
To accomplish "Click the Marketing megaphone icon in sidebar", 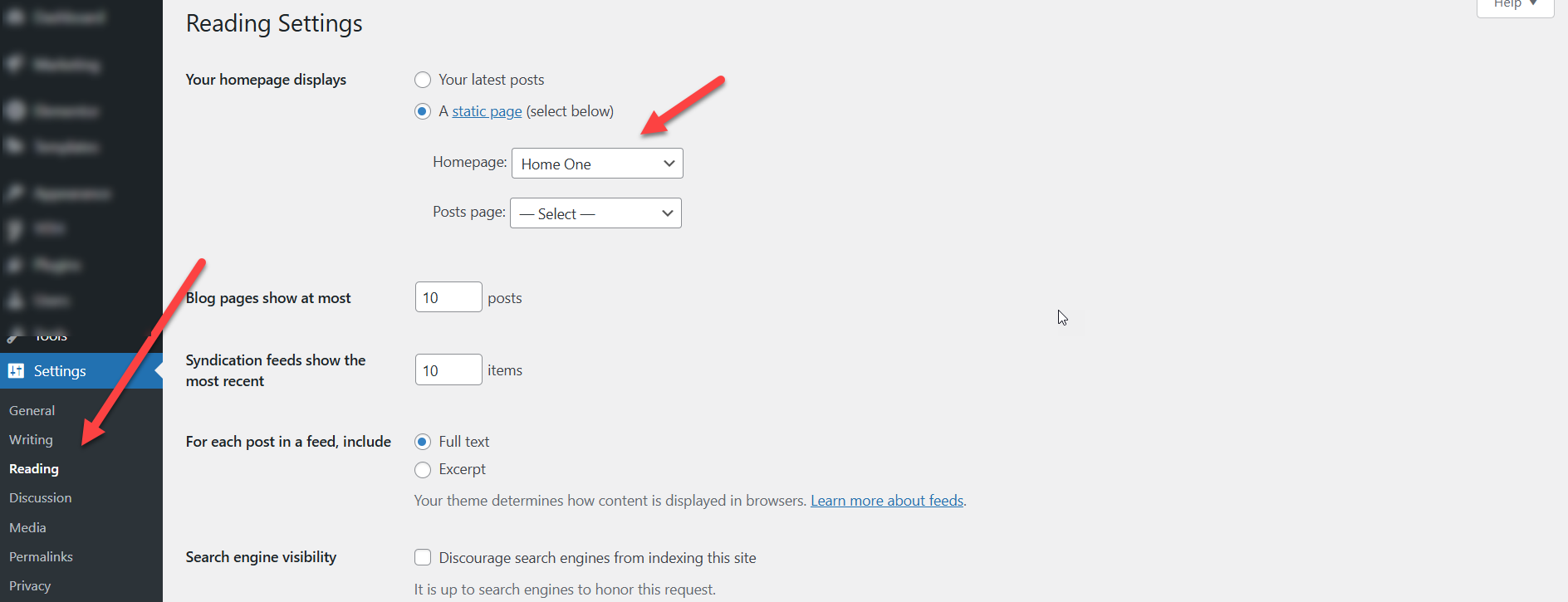I will (x=15, y=64).
